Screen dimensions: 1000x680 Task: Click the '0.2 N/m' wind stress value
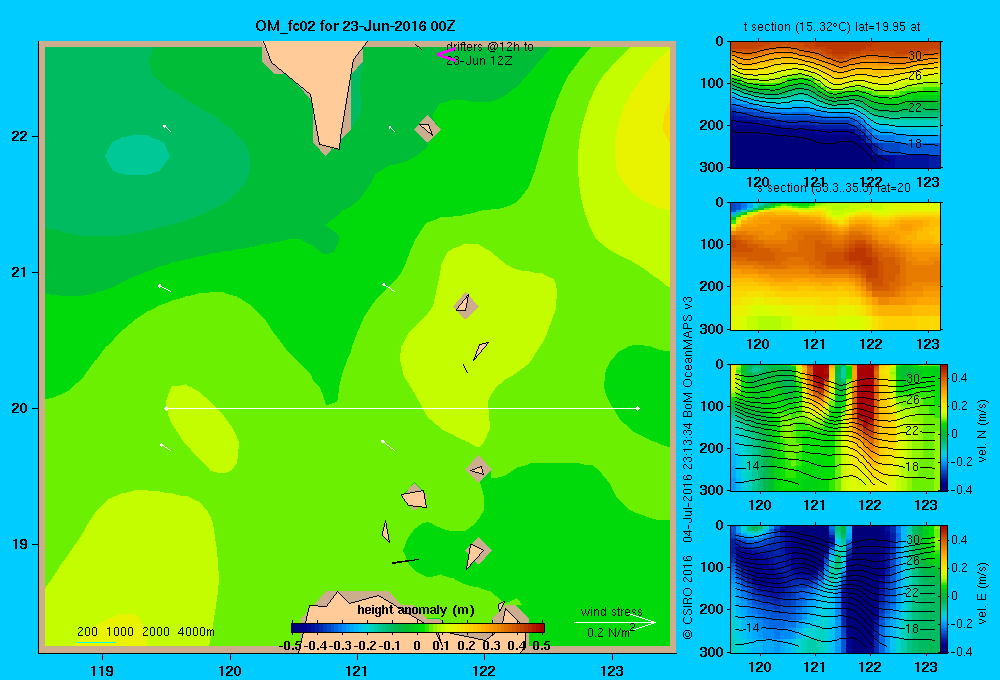click(608, 633)
